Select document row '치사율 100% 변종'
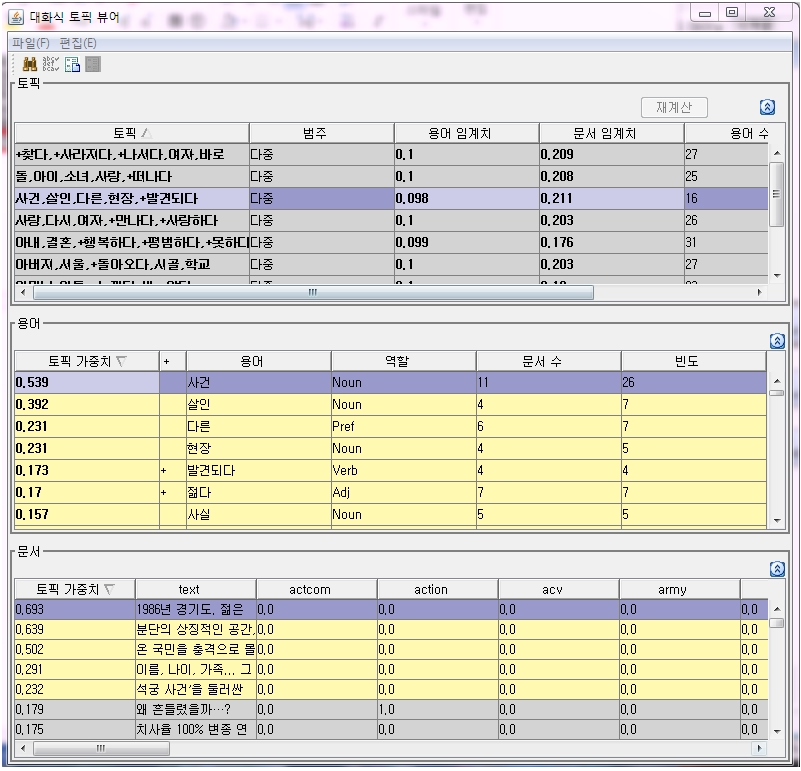801x771 pixels. [391, 729]
